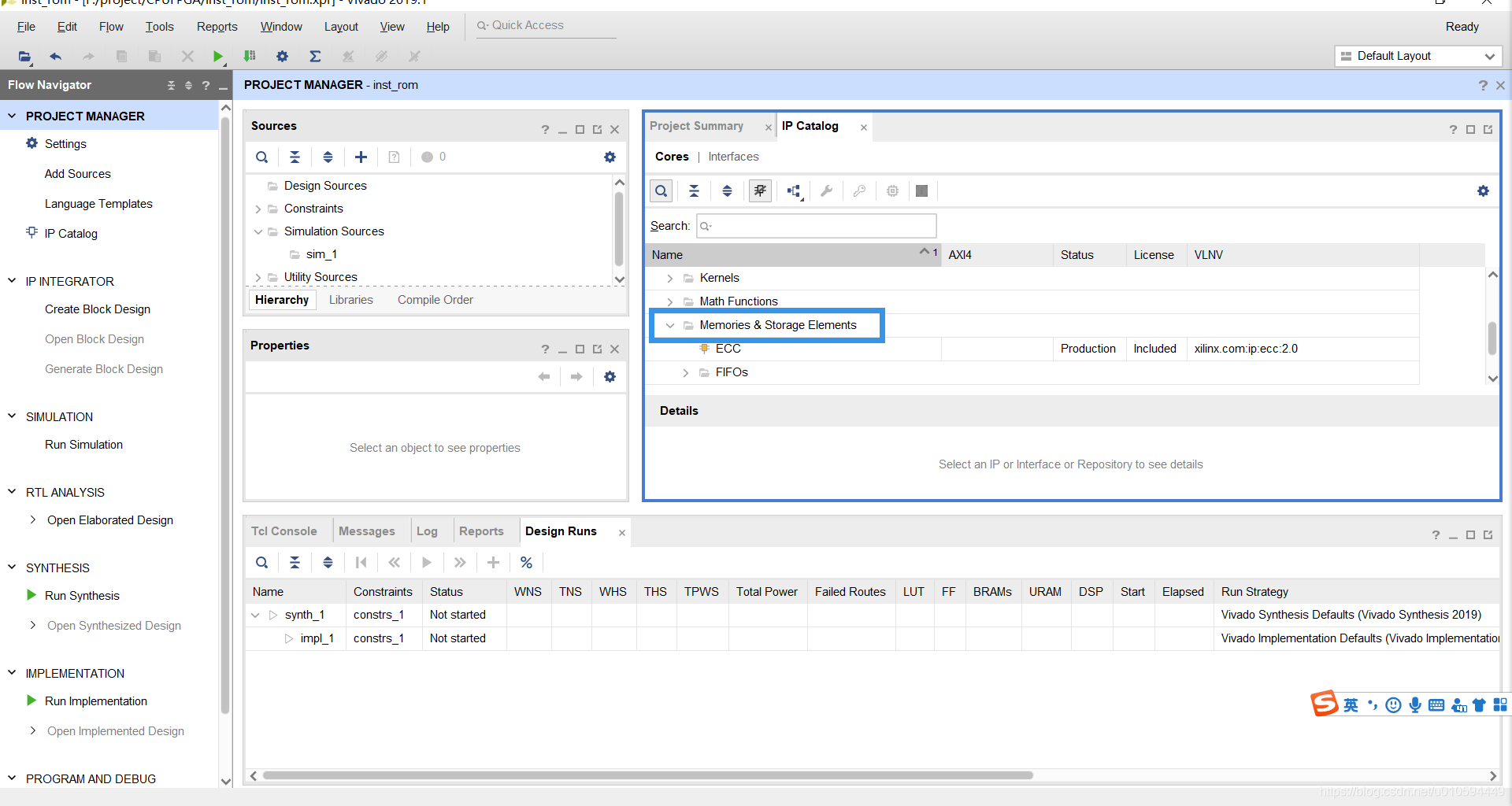
Task: Switch to Tcl Console tab
Action: [x=284, y=531]
